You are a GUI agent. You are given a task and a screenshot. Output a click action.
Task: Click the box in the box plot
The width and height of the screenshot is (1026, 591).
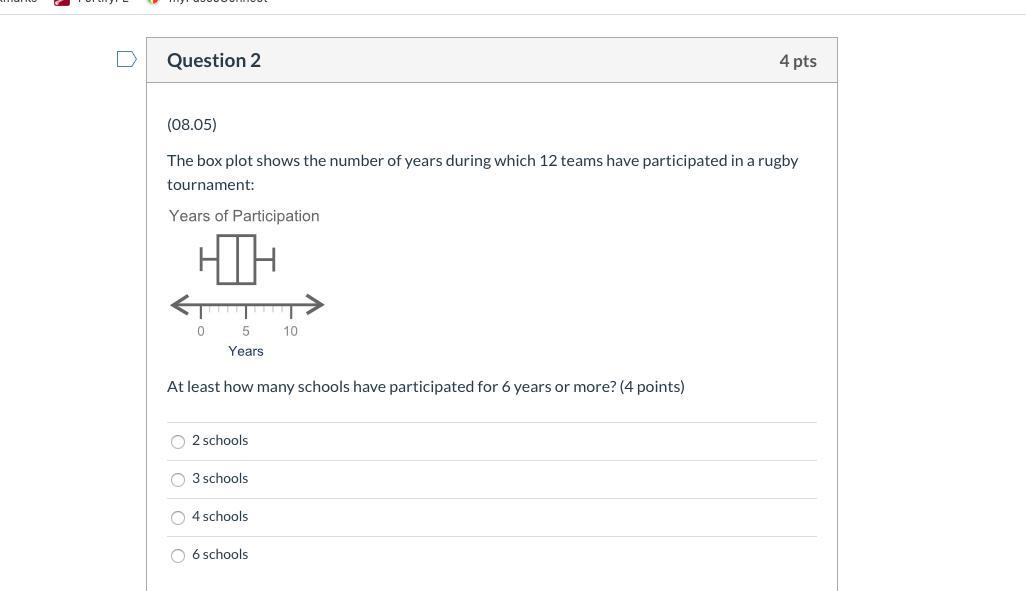click(x=237, y=260)
